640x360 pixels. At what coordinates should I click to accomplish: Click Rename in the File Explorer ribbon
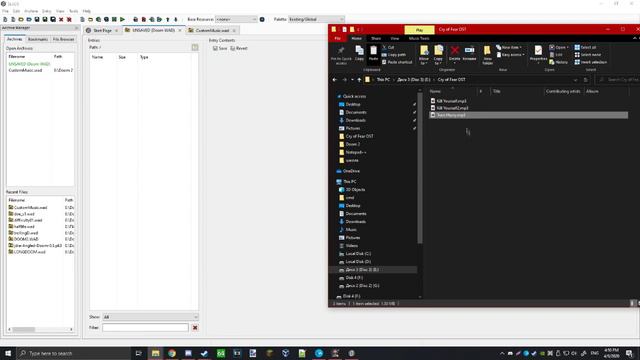pos(469,53)
